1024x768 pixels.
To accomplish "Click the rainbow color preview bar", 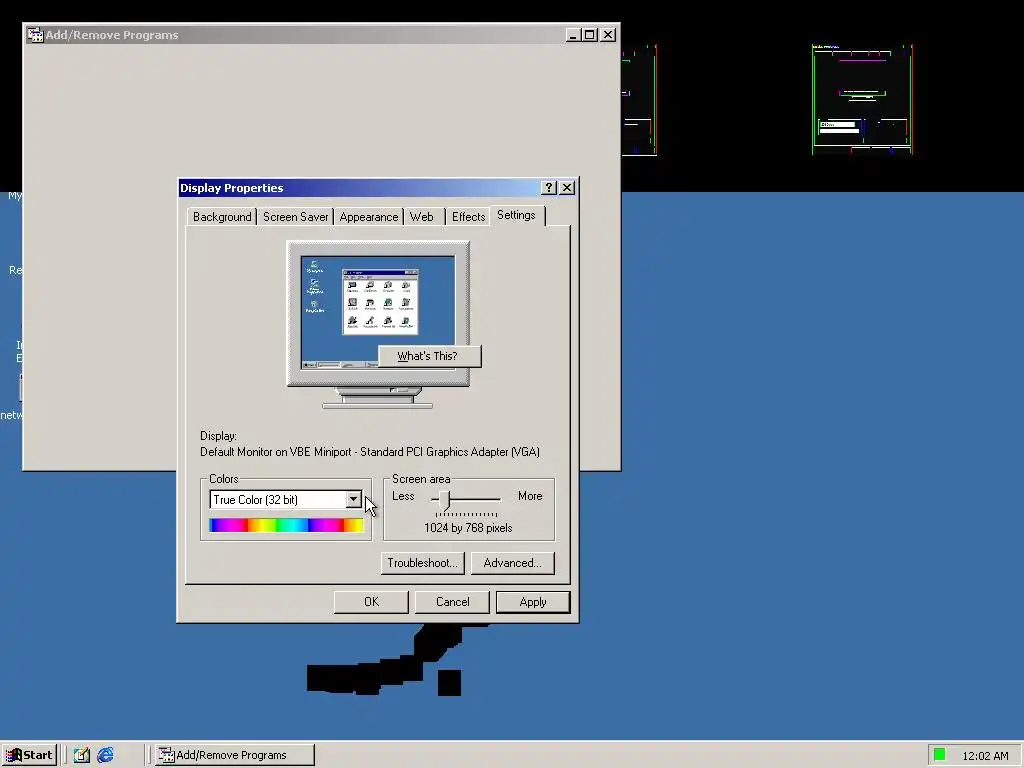I will pos(286,526).
